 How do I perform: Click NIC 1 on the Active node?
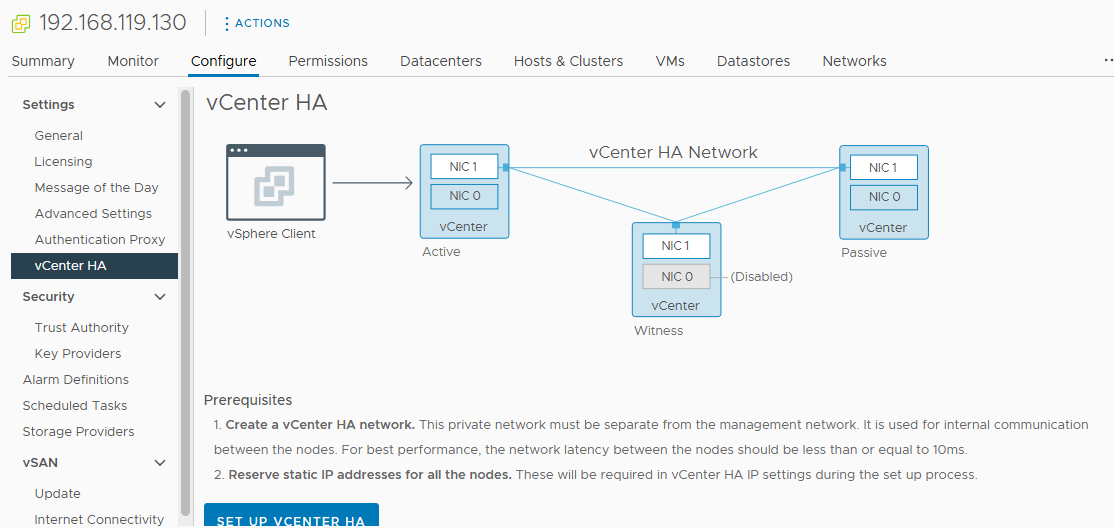click(464, 168)
